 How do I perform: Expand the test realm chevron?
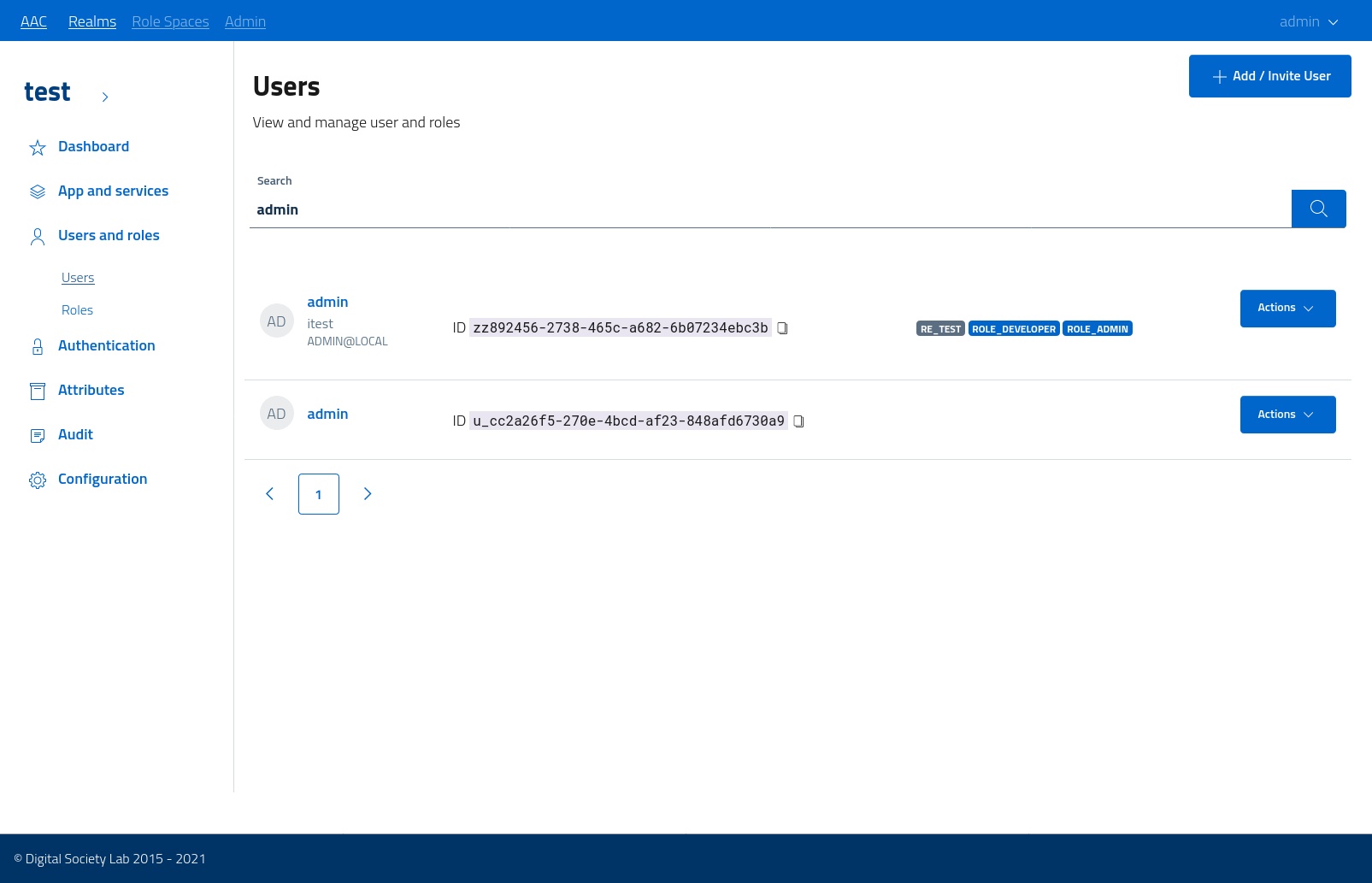pos(105,97)
